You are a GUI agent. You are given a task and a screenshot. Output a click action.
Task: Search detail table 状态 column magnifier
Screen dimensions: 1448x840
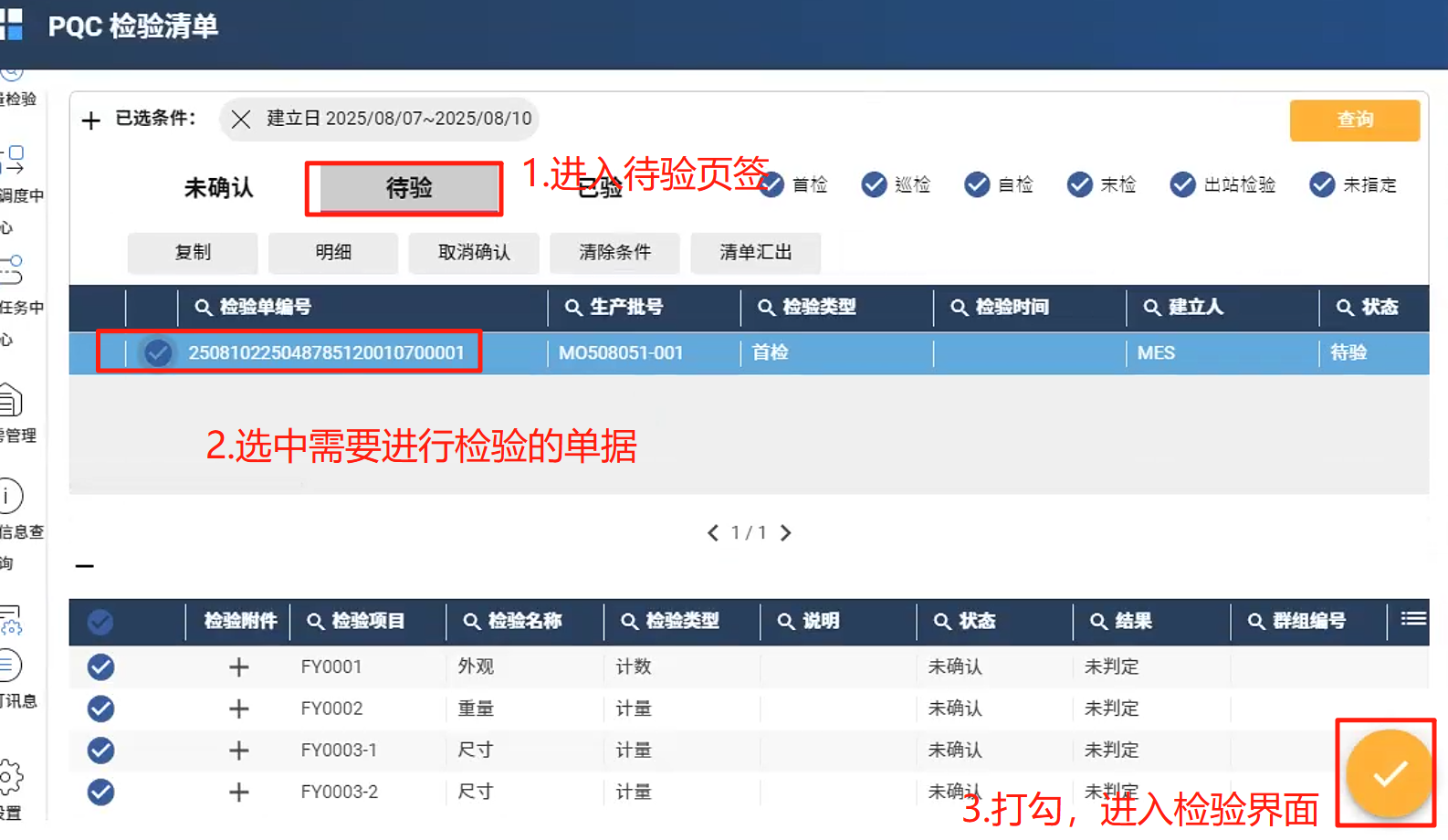click(943, 622)
